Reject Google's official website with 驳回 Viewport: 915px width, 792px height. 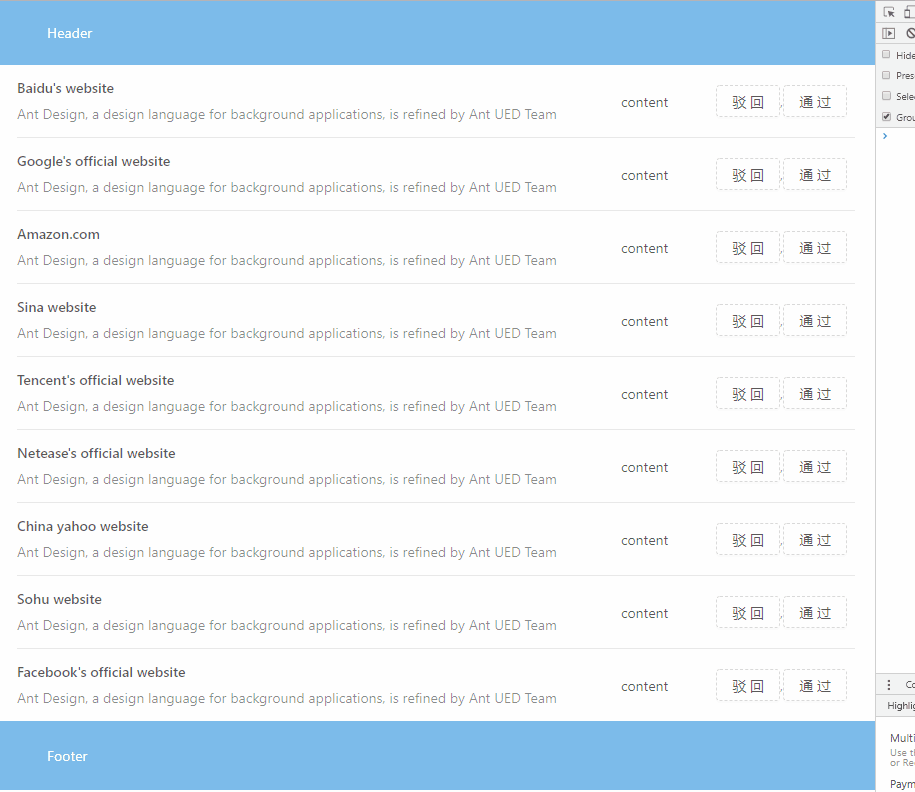pyautogui.click(x=748, y=175)
